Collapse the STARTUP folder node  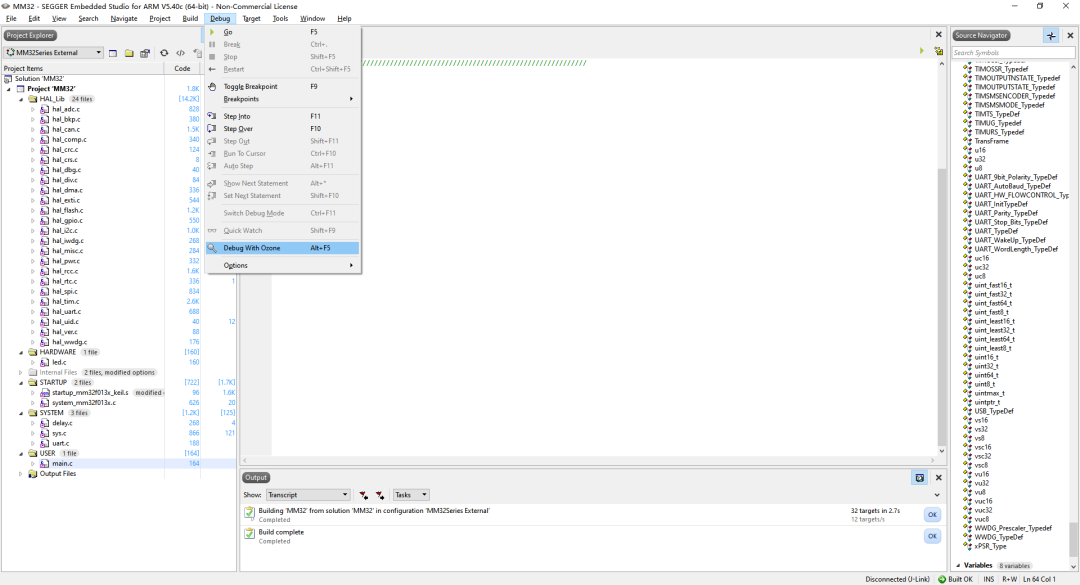pos(21,382)
